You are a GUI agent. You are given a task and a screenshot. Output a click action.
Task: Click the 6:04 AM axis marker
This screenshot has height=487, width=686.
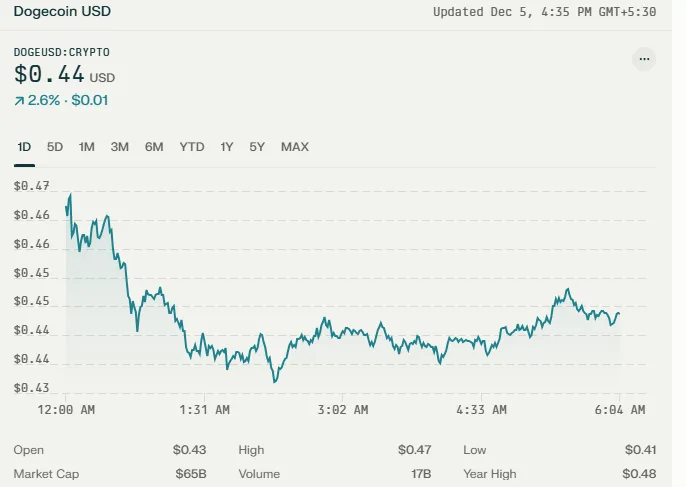click(620, 410)
